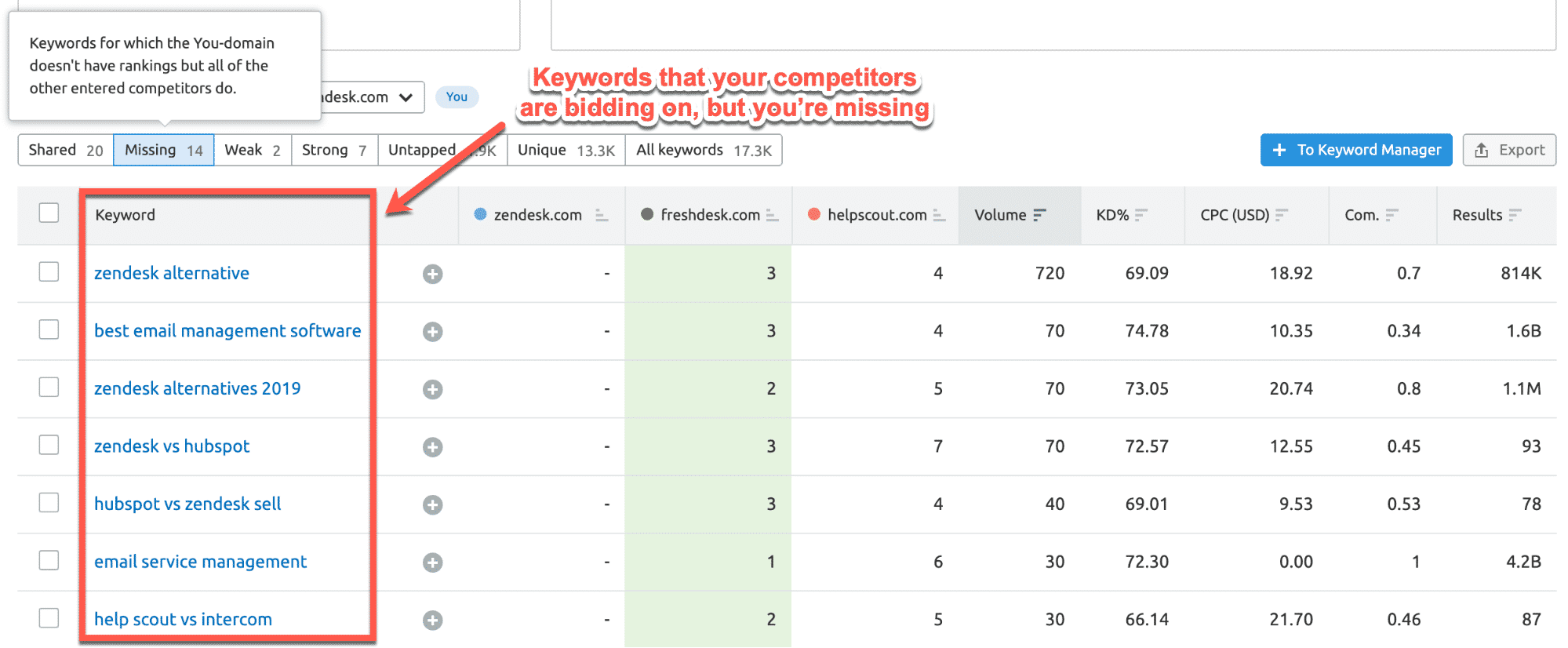Open the domain dropdown chevron

point(406,97)
